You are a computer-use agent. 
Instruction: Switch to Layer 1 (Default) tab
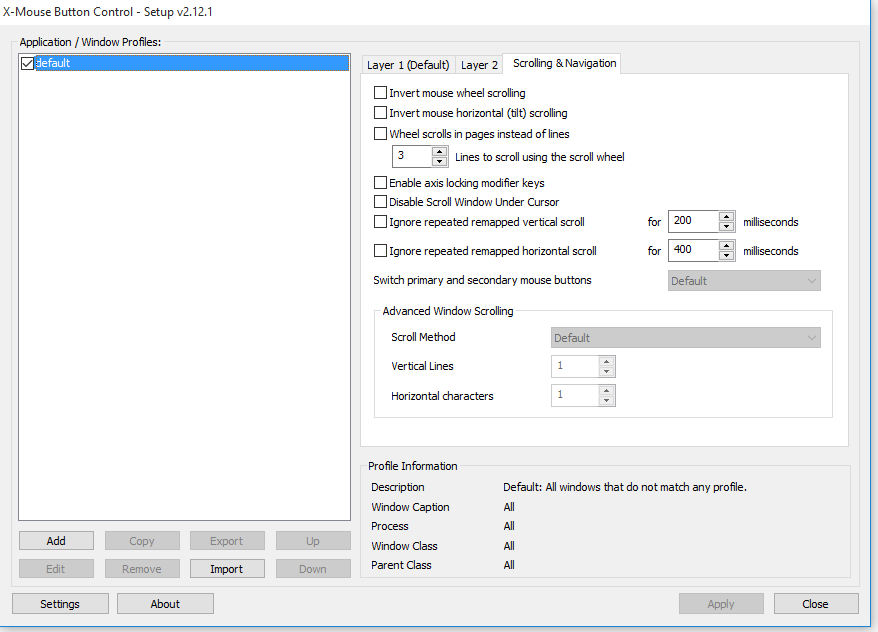(x=408, y=65)
